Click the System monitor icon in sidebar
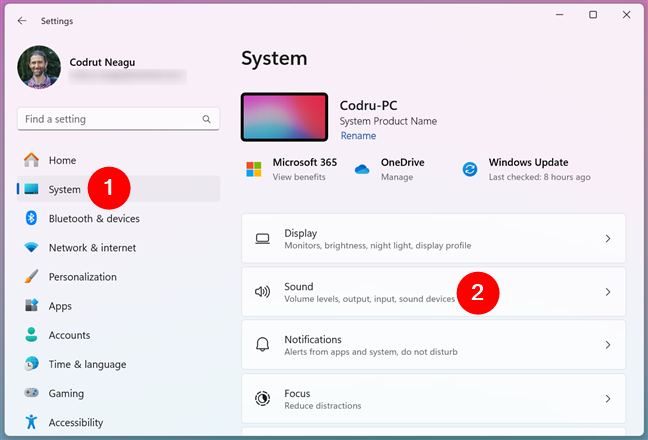648x440 pixels. coord(31,189)
